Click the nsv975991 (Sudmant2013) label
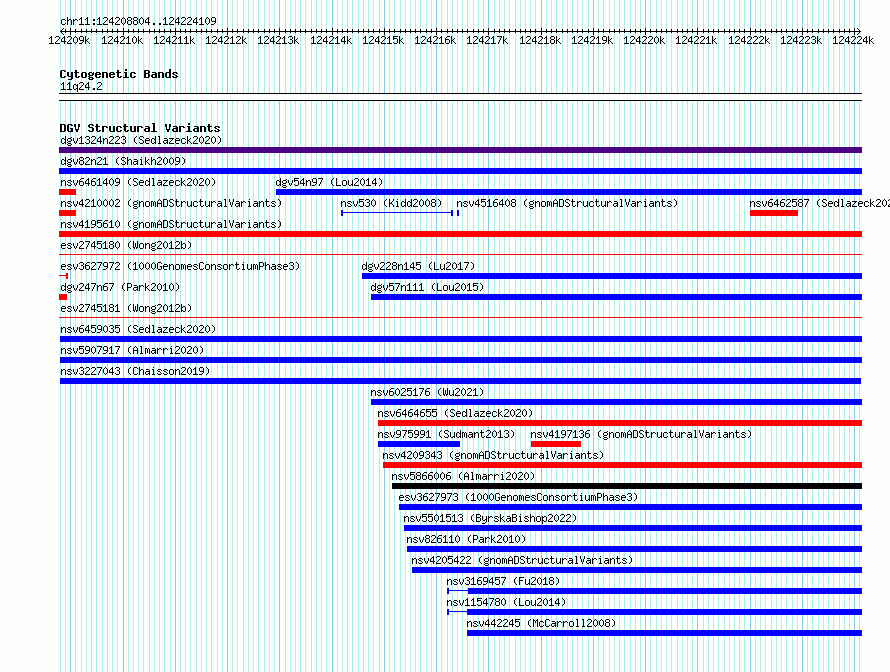 click(446, 434)
